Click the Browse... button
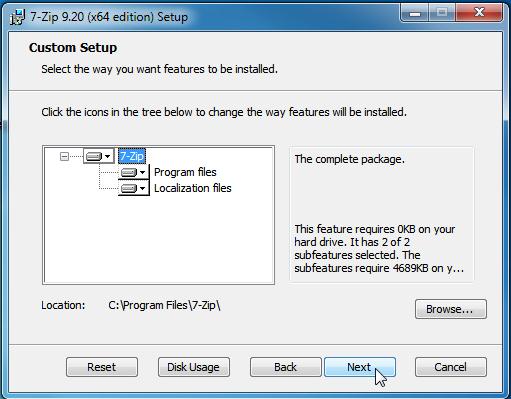 pos(451,309)
